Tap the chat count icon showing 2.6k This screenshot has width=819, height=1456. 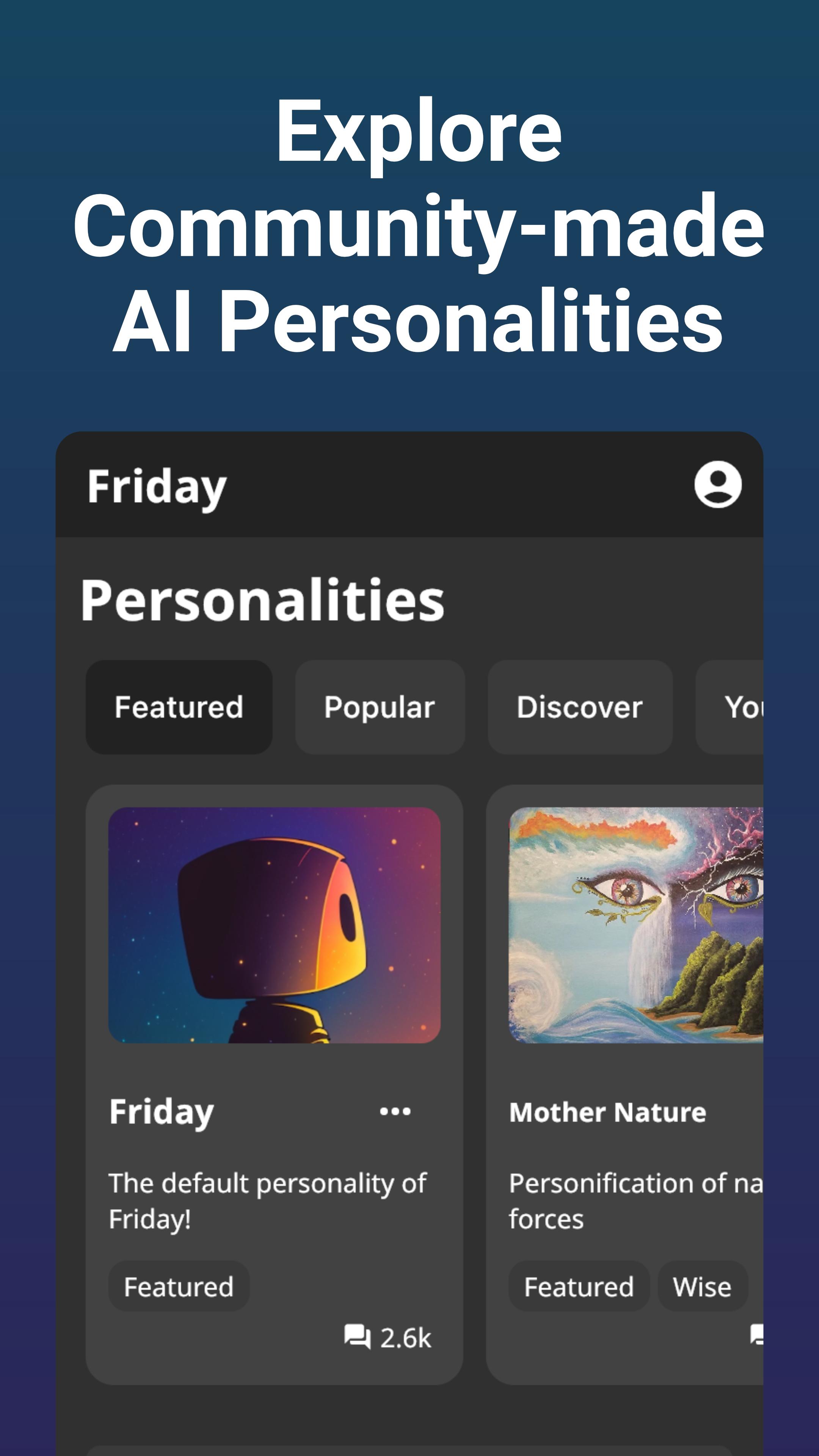357,1337
